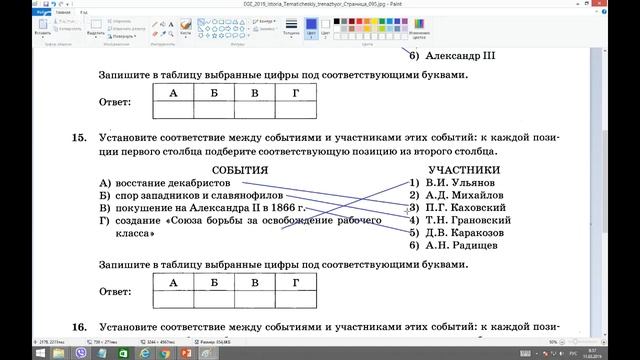The width and height of the screenshot is (640, 360).
Task: Select the Color picker eyedropper tool
Action: (162, 34)
